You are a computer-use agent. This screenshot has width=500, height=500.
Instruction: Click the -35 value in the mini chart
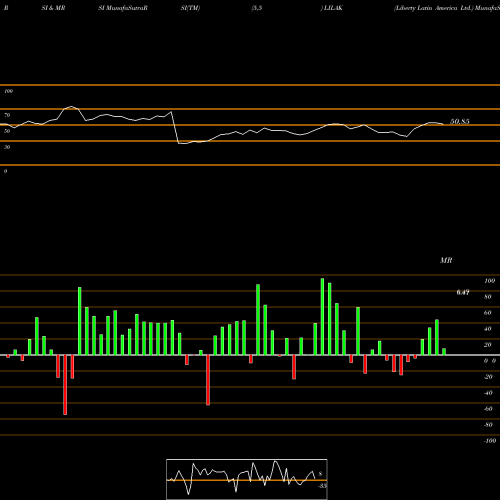[x=323, y=486]
